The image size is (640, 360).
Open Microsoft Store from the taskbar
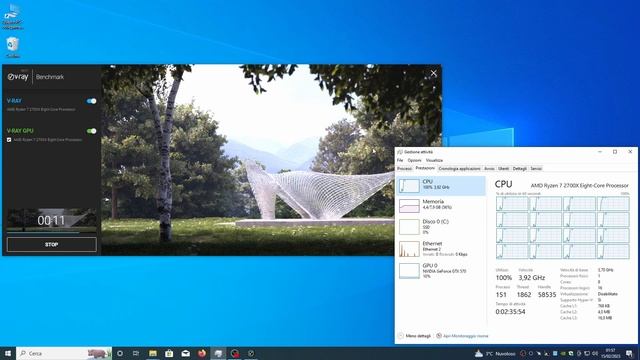pos(169,353)
